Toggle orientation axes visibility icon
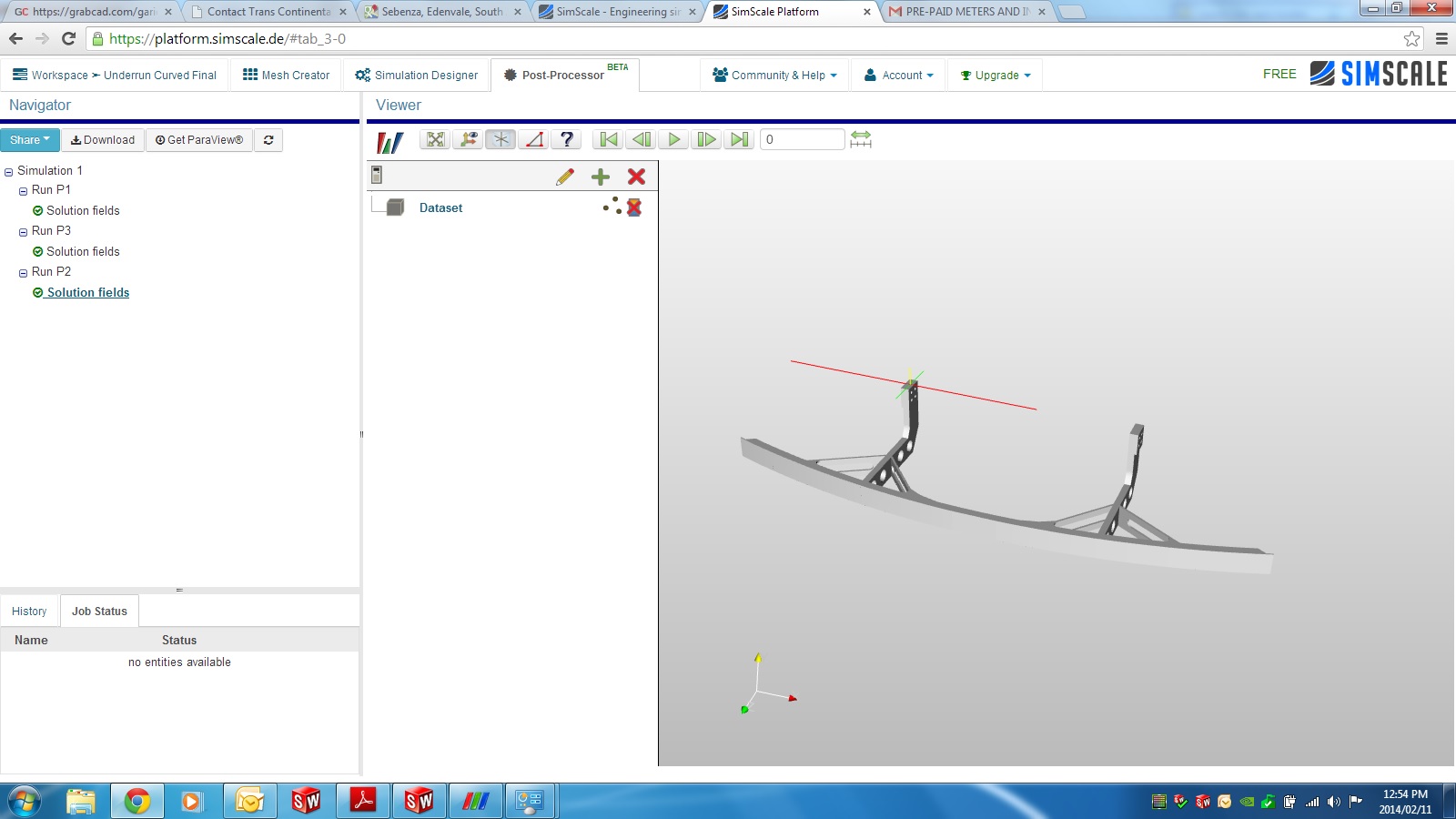 point(469,139)
